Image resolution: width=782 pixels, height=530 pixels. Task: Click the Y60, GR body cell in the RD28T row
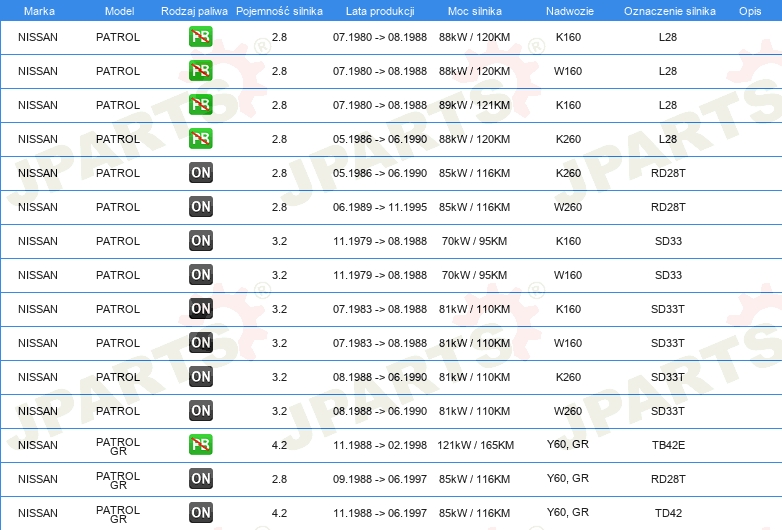568,478
